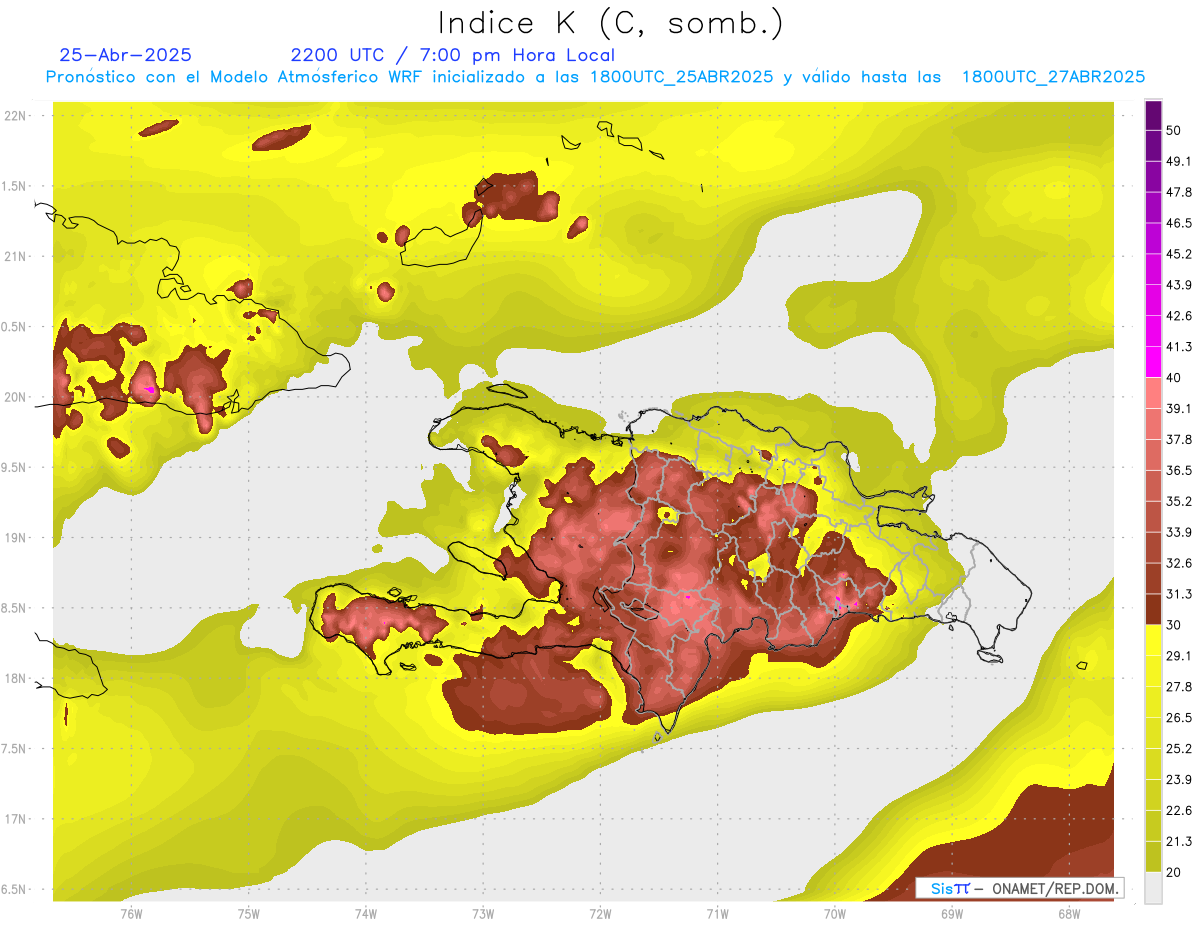
Task: Click the "49.1" color bar label
Action: (x=1178, y=161)
